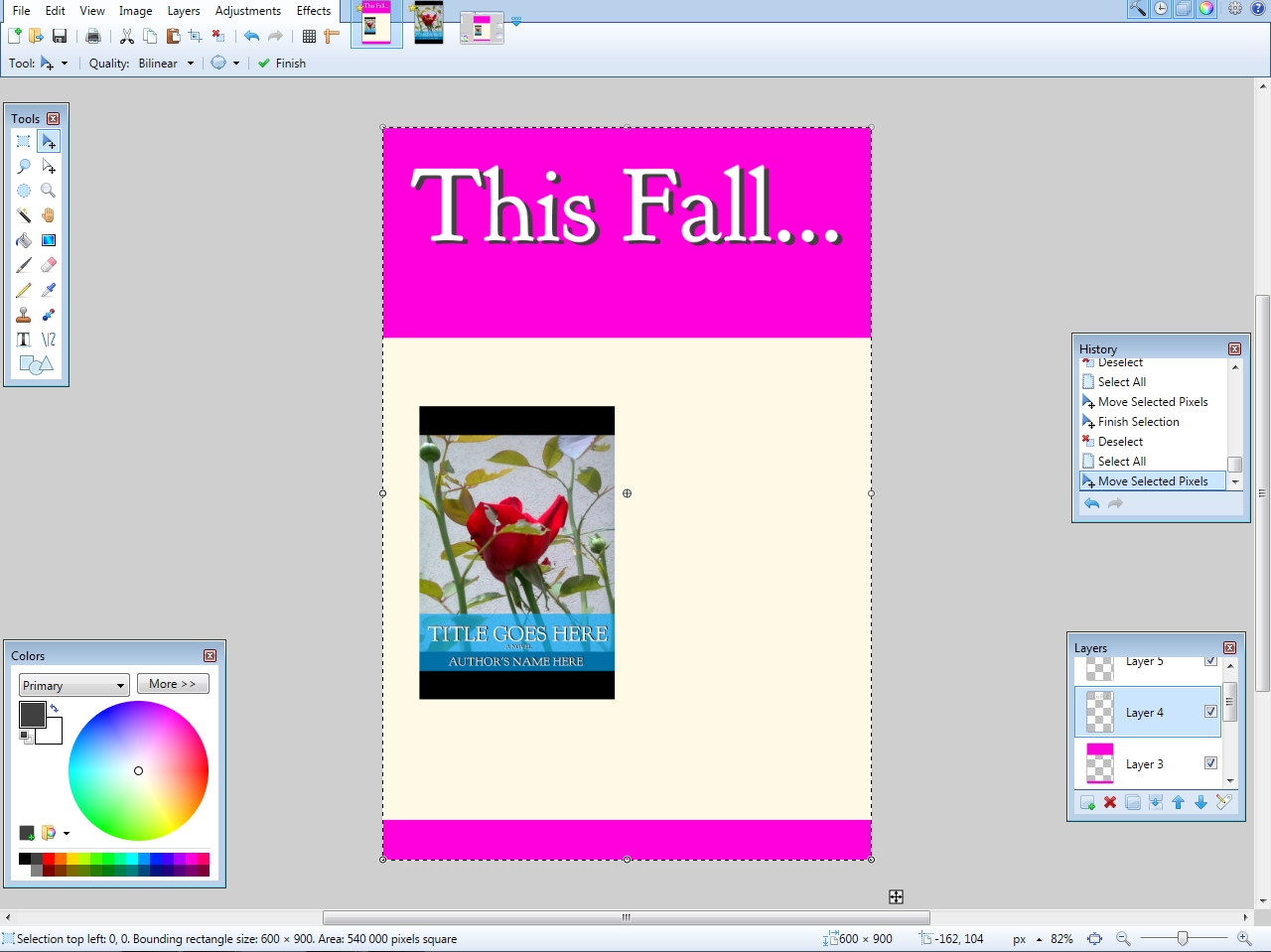This screenshot has height=952, width=1271.
Task: Open the px units dropdown
Action: [1027, 938]
